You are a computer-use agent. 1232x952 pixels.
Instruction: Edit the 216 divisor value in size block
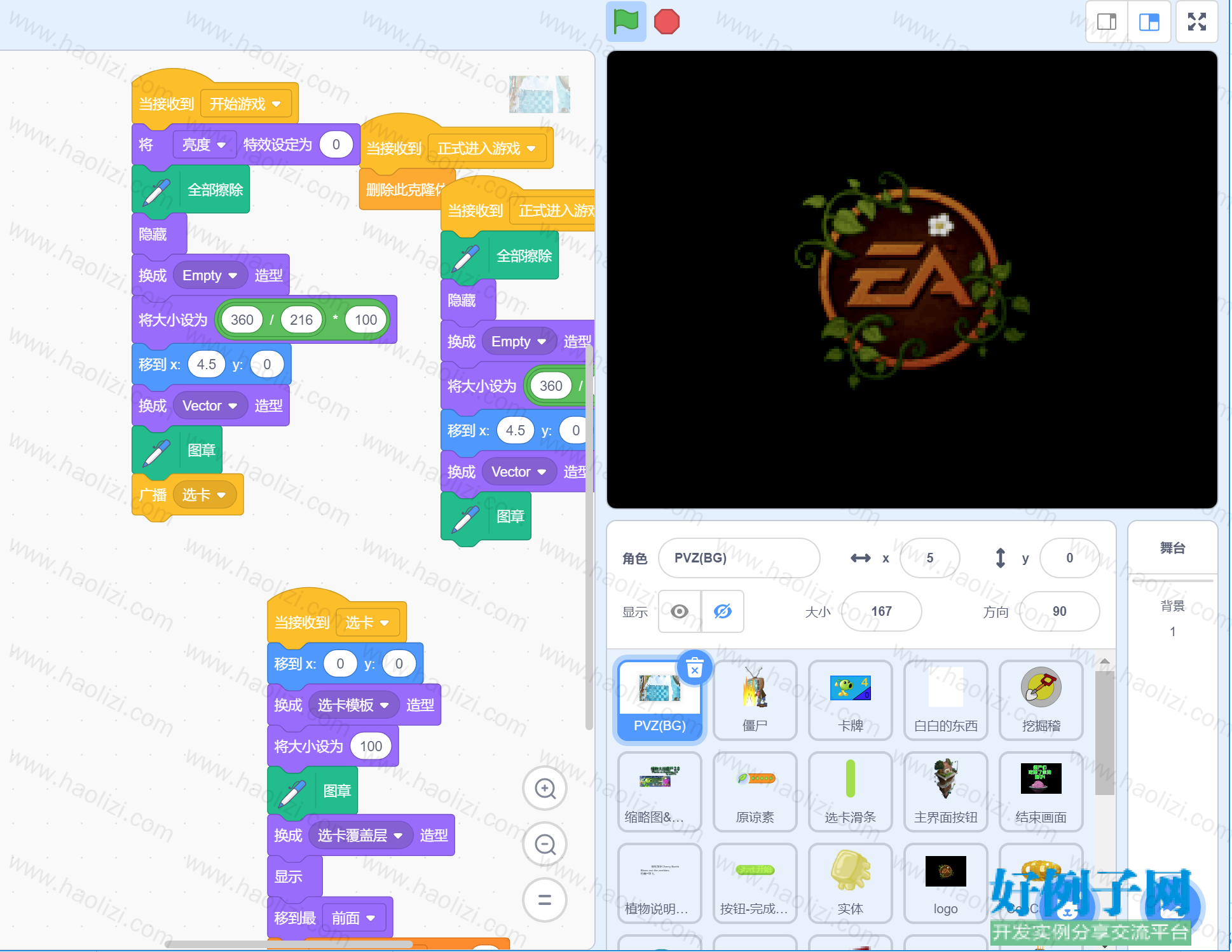click(x=301, y=320)
